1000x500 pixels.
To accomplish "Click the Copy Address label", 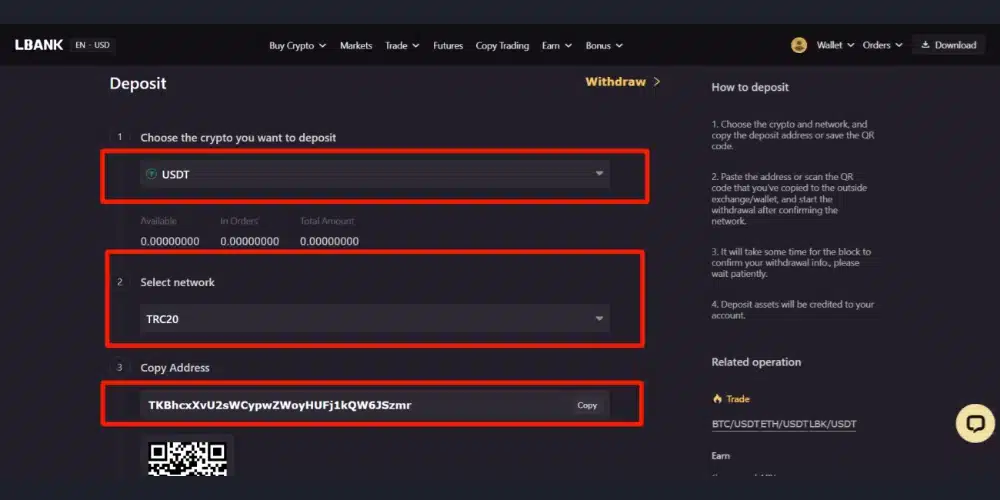I will (175, 368).
